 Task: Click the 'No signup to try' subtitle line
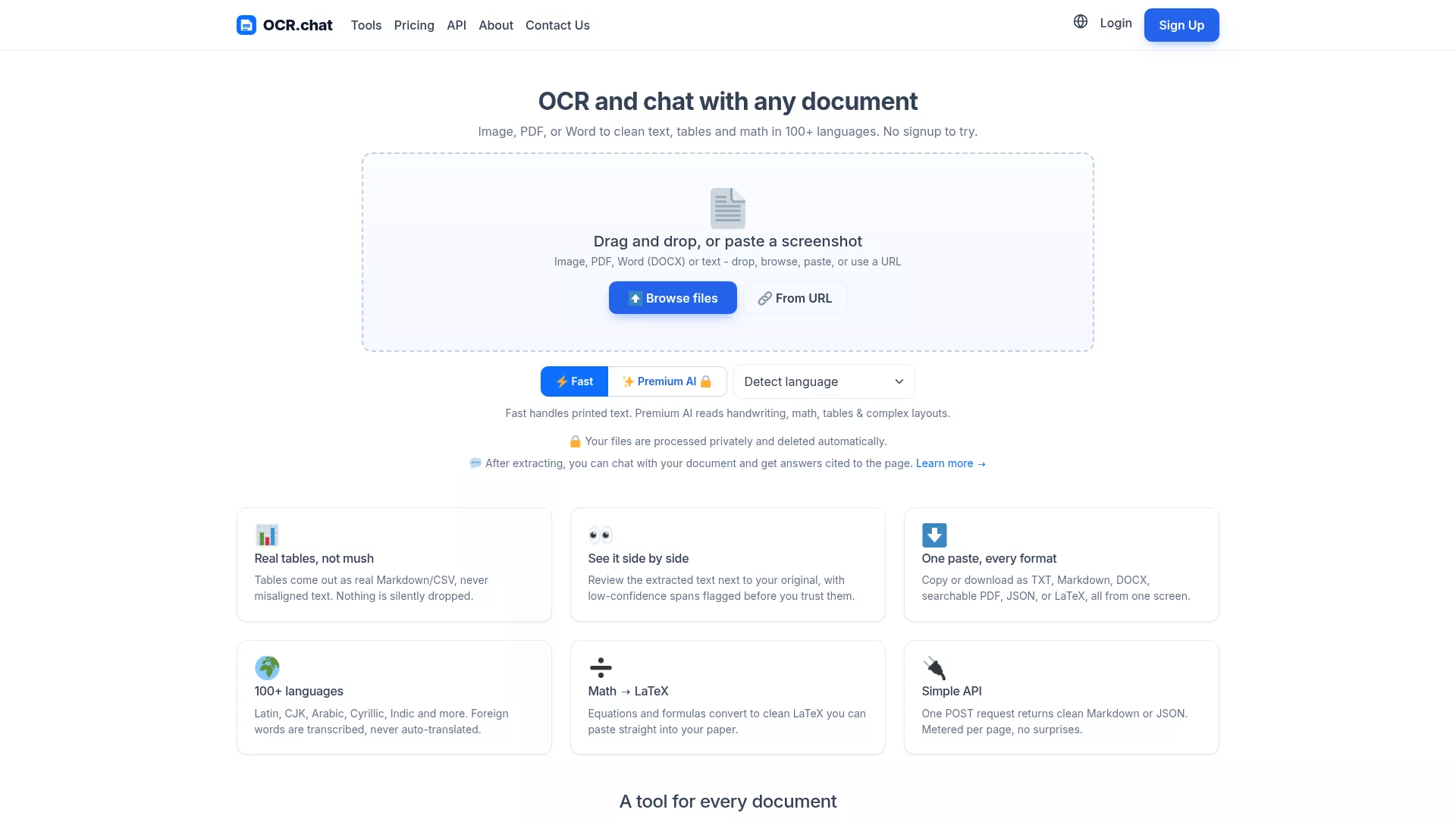(x=728, y=131)
